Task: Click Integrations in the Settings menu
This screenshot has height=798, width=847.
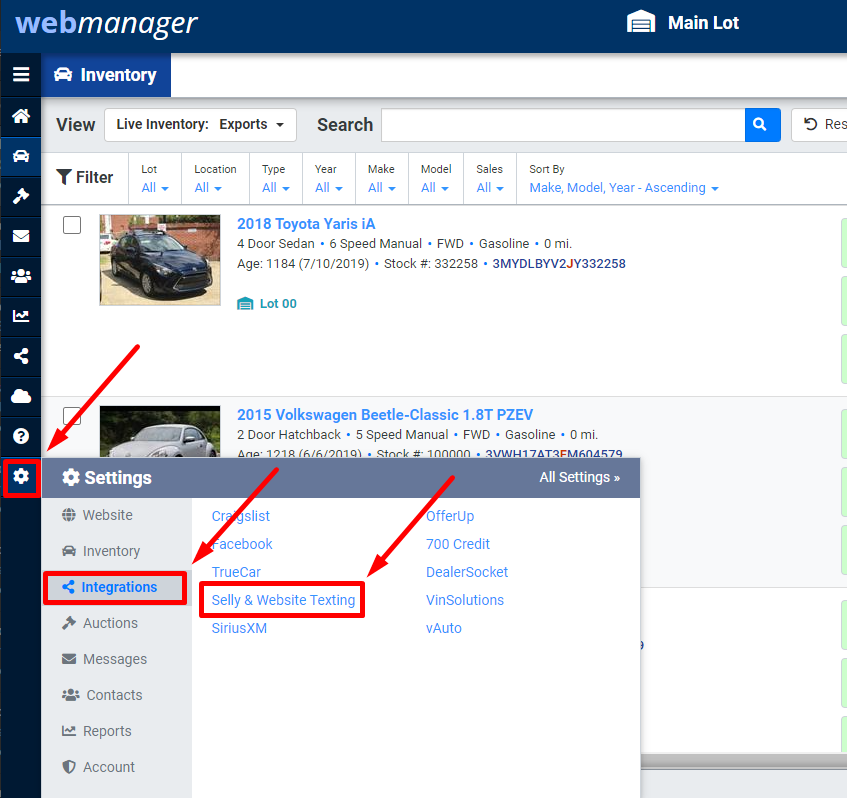Action: point(114,588)
